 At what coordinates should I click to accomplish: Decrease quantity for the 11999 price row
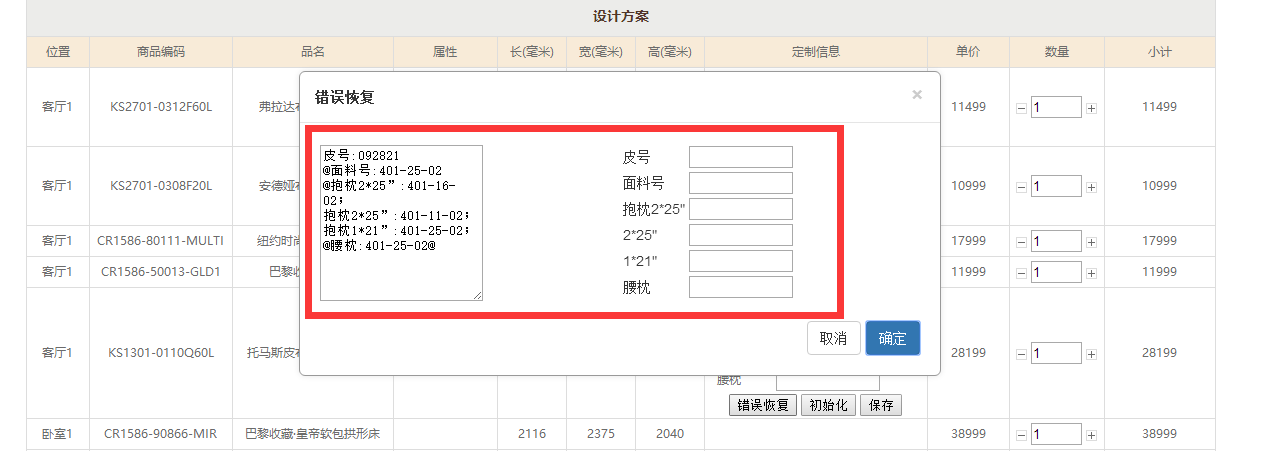(1021, 272)
